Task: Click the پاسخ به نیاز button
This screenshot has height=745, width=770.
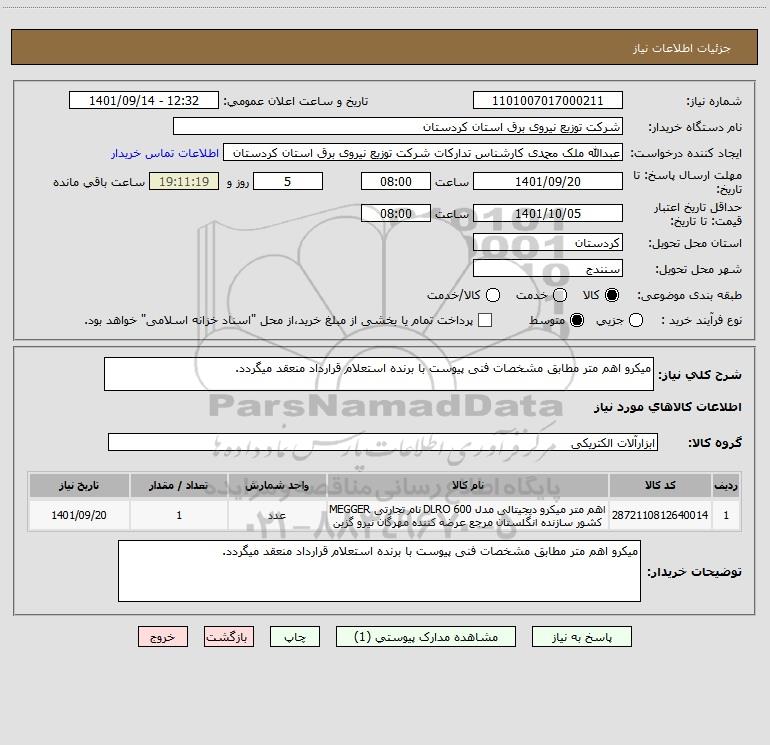Action: [581, 636]
